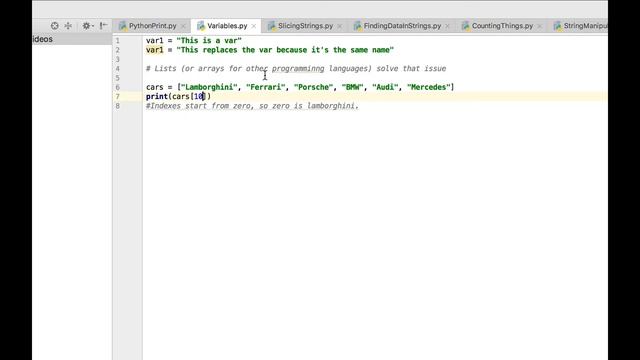Click the Collapse All icon in project toolbar
This screenshot has height=360, width=640.
(68, 26)
